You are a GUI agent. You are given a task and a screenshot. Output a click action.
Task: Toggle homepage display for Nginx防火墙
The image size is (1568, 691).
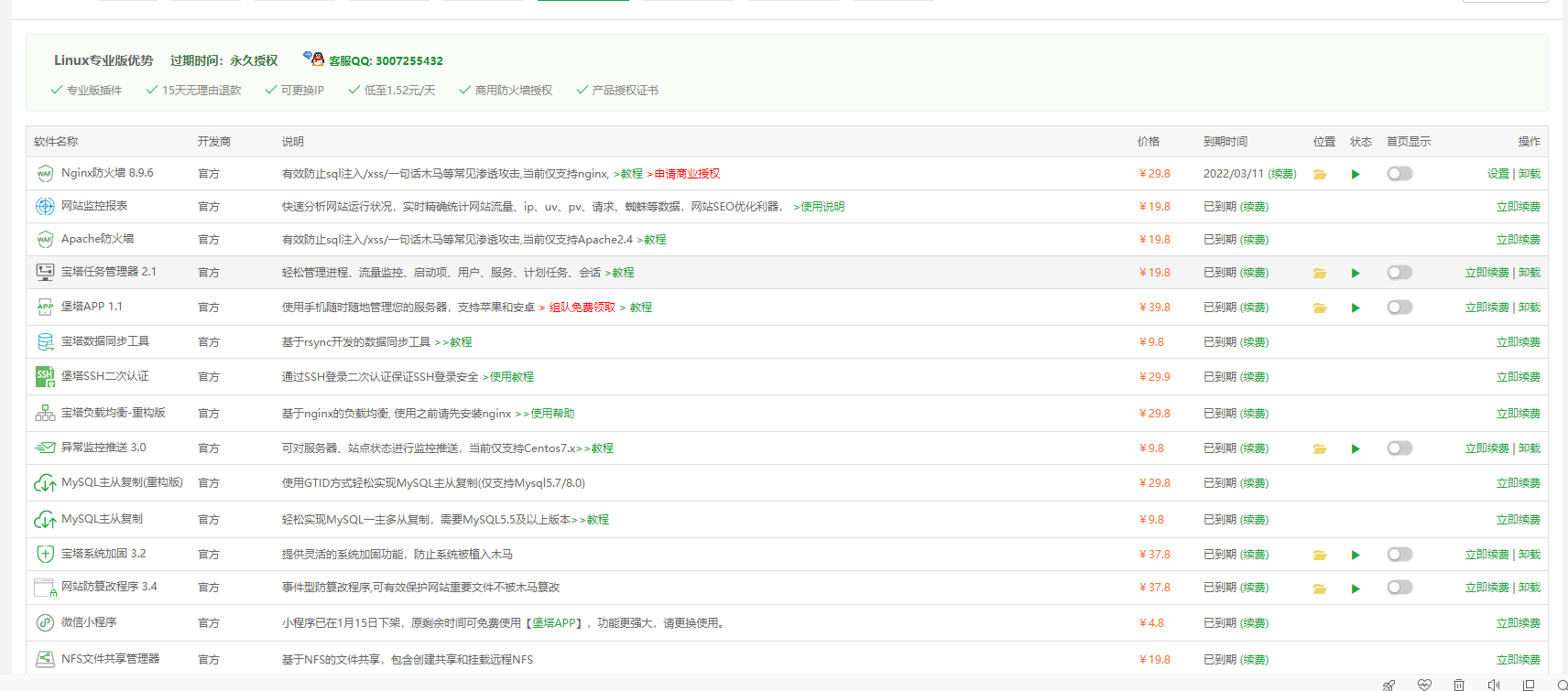(x=1399, y=173)
